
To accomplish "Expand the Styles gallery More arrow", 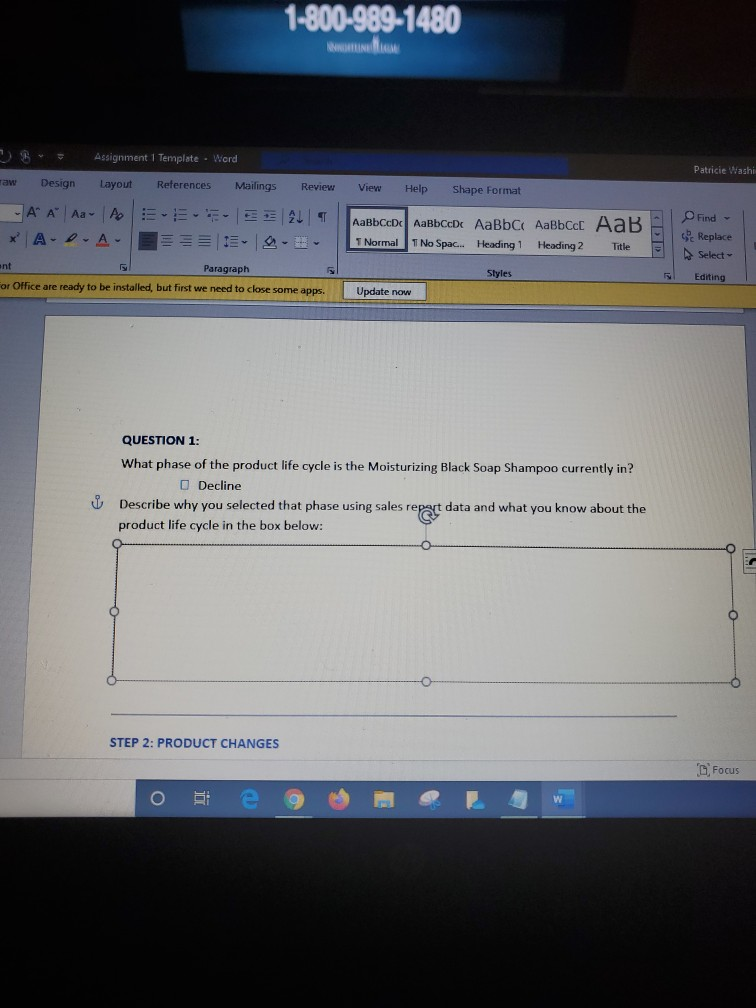I will (x=658, y=251).
